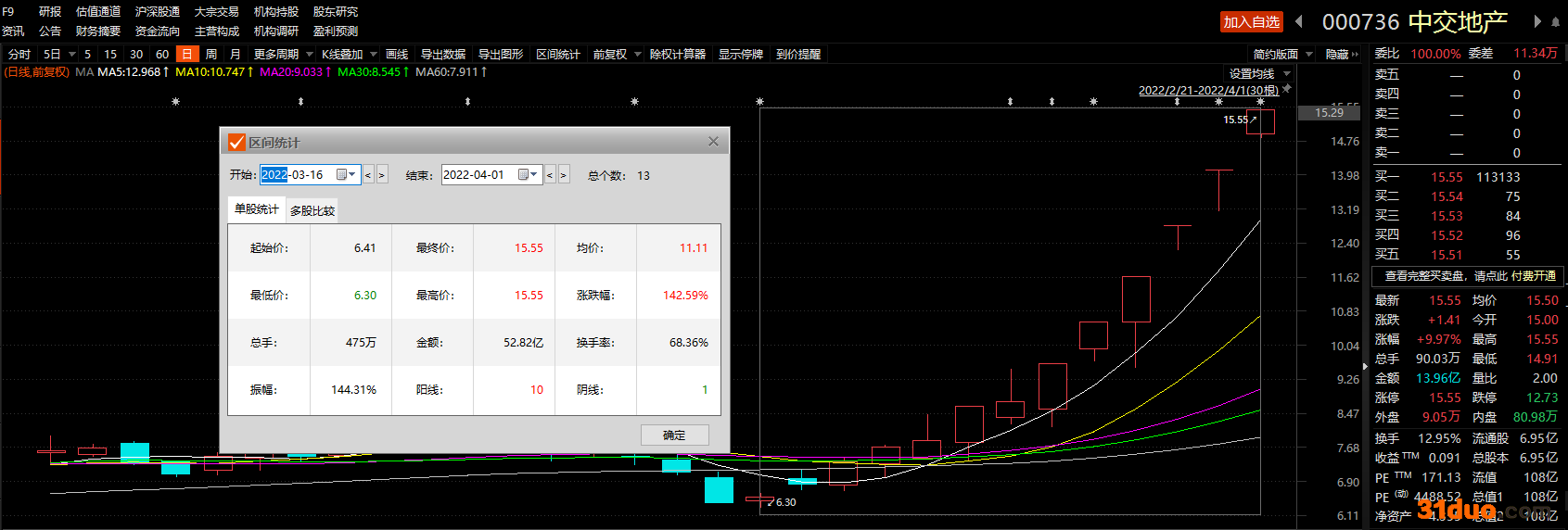Step start date backward with < button
This screenshot has width=1568, height=530.
coord(368,175)
